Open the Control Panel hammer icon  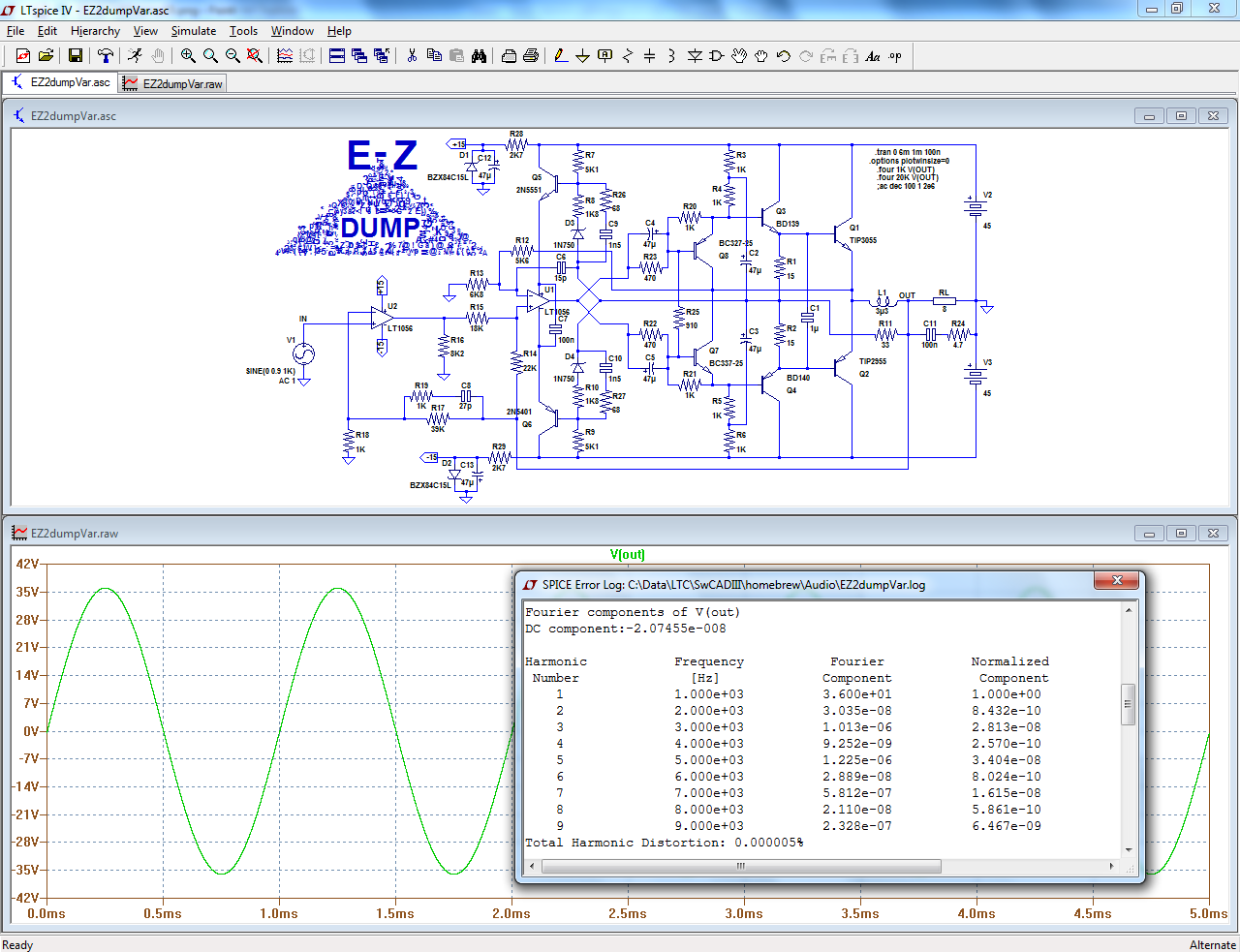[106, 56]
